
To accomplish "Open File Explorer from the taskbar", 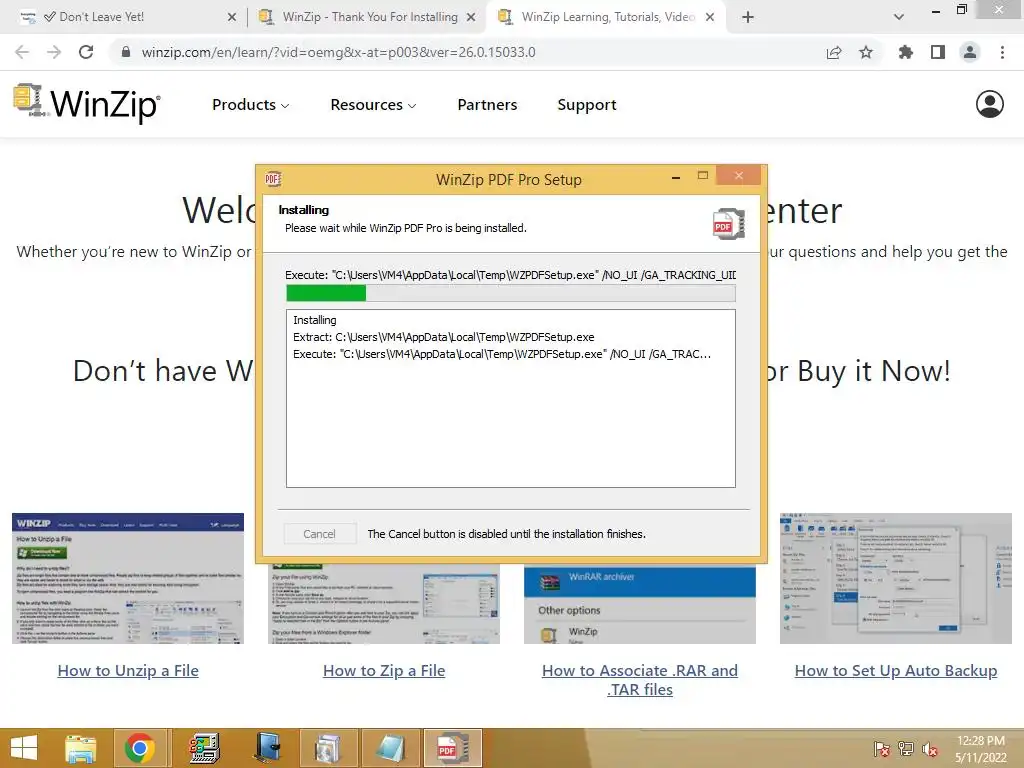I will 80,748.
